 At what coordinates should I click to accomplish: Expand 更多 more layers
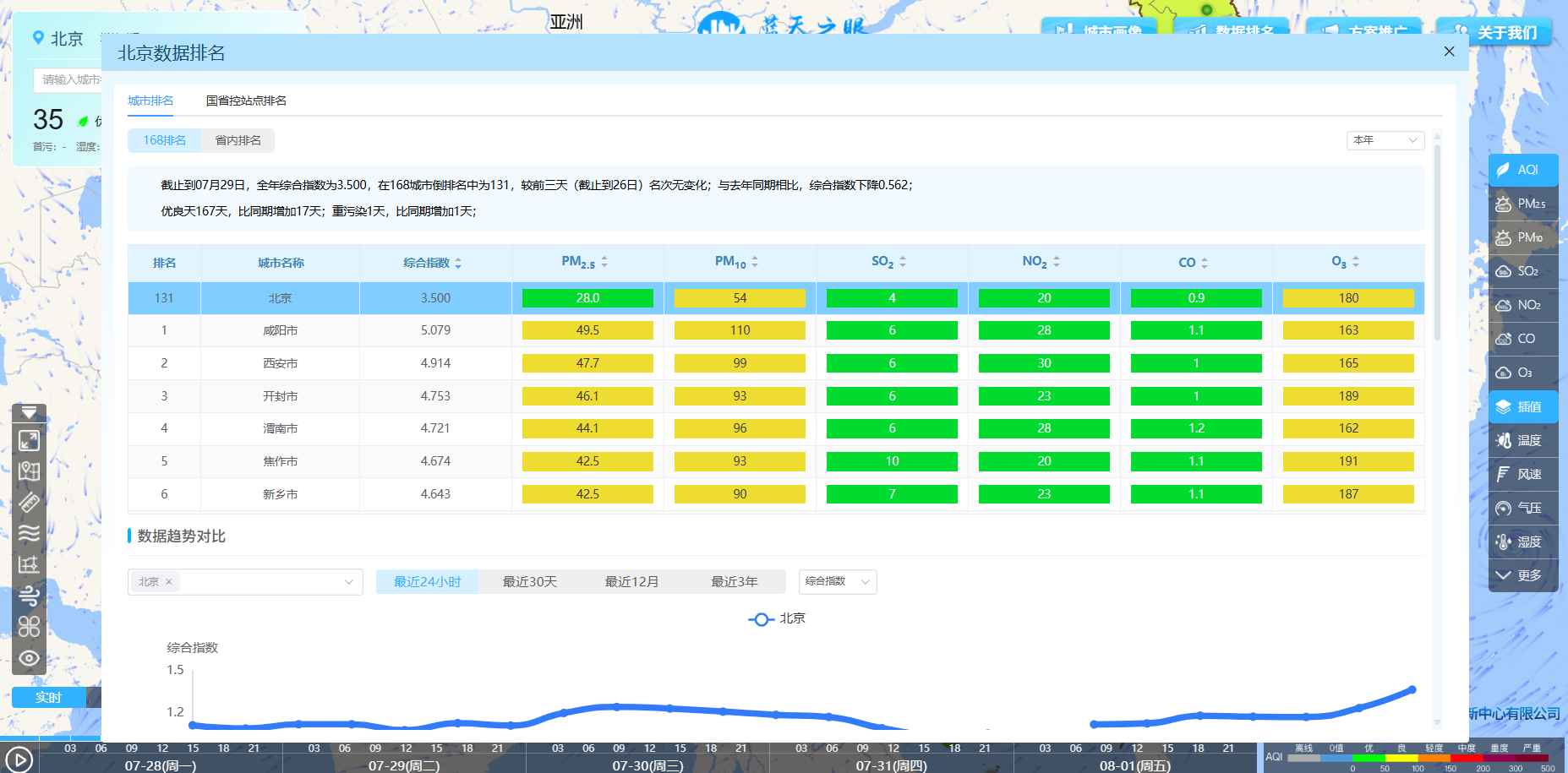click(x=1523, y=575)
